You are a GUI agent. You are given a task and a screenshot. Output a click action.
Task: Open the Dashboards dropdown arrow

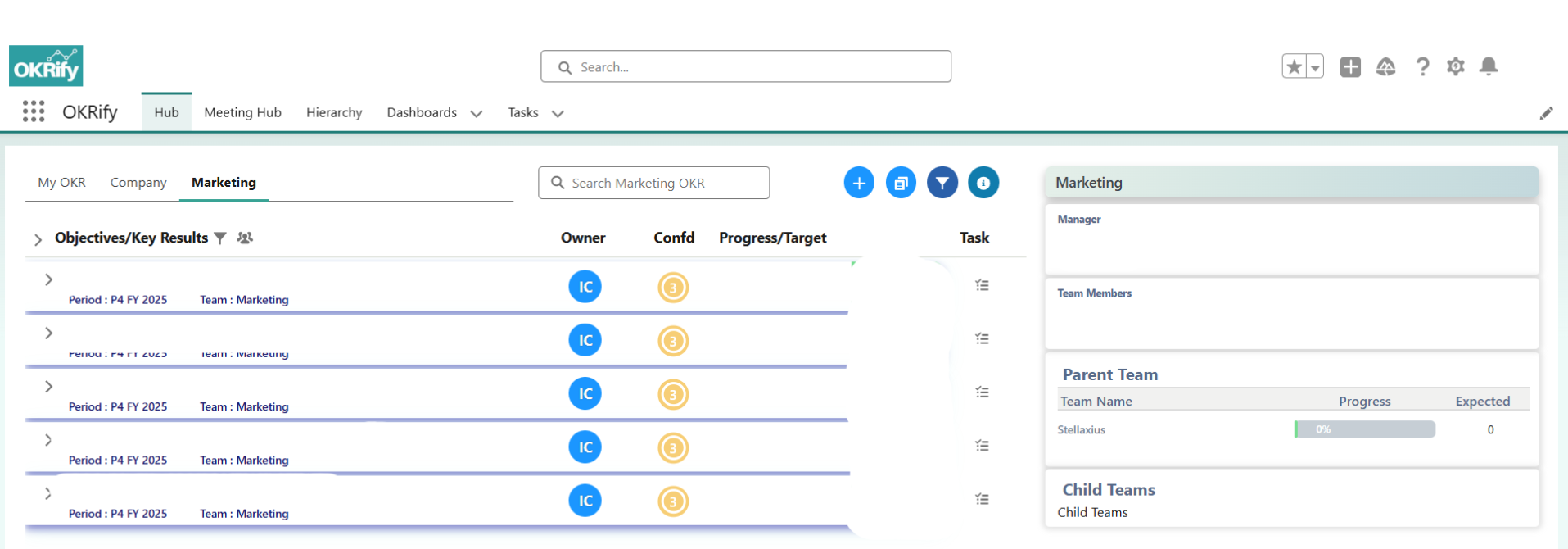click(477, 113)
